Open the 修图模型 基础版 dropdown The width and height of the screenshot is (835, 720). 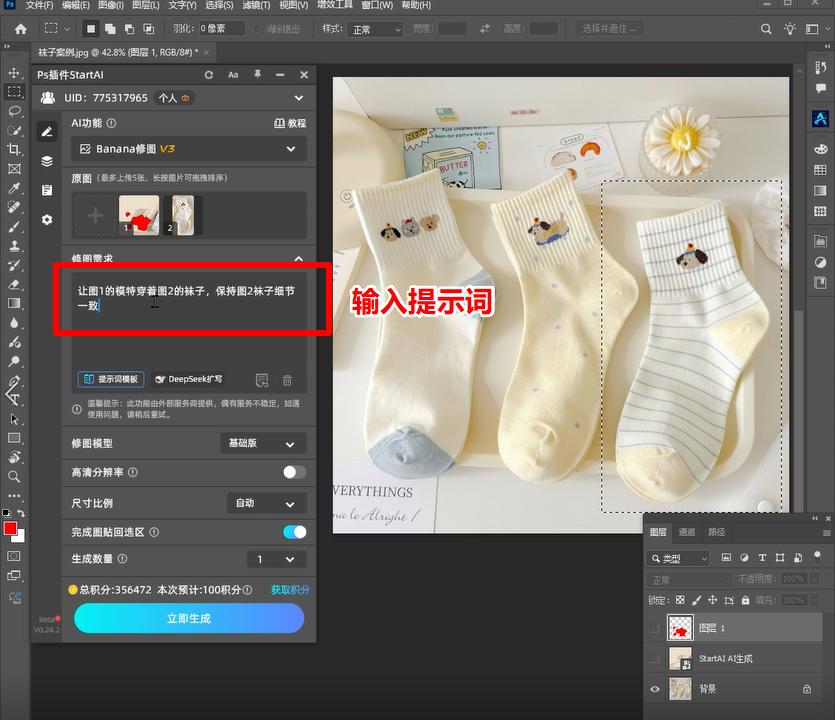click(x=264, y=443)
